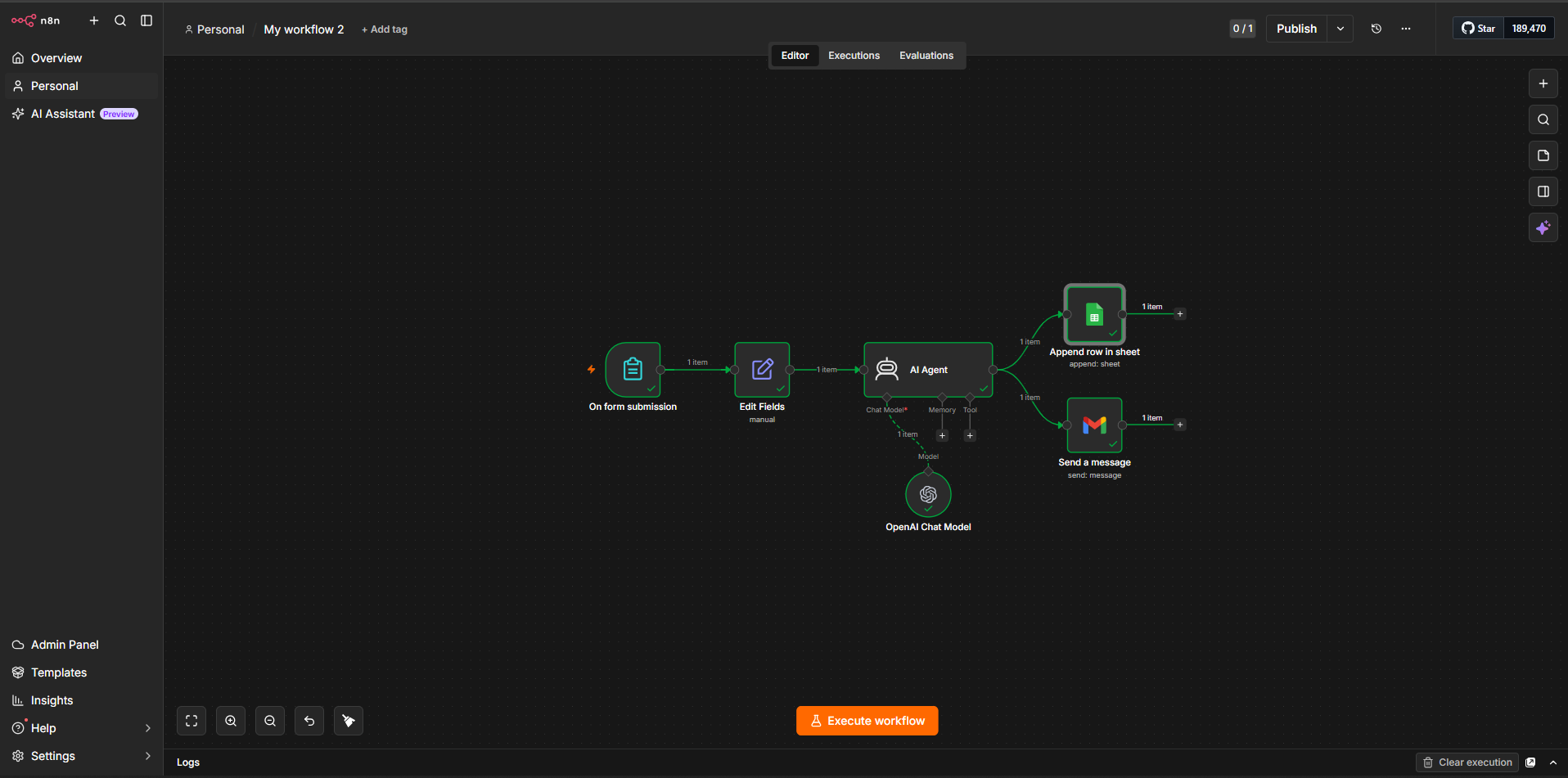
Task: Click the n8n logo
Action: click(x=36, y=20)
